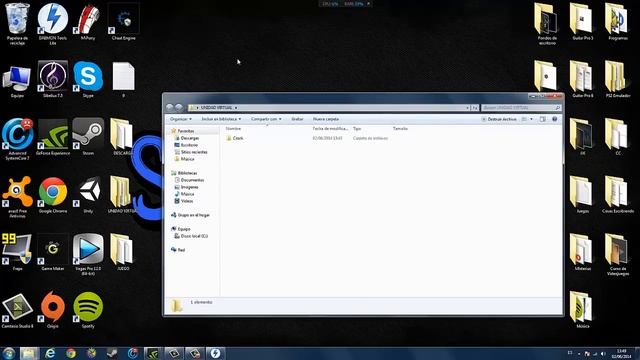Launch DAEMON Tools Lite shortcut

click(x=53, y=23)
